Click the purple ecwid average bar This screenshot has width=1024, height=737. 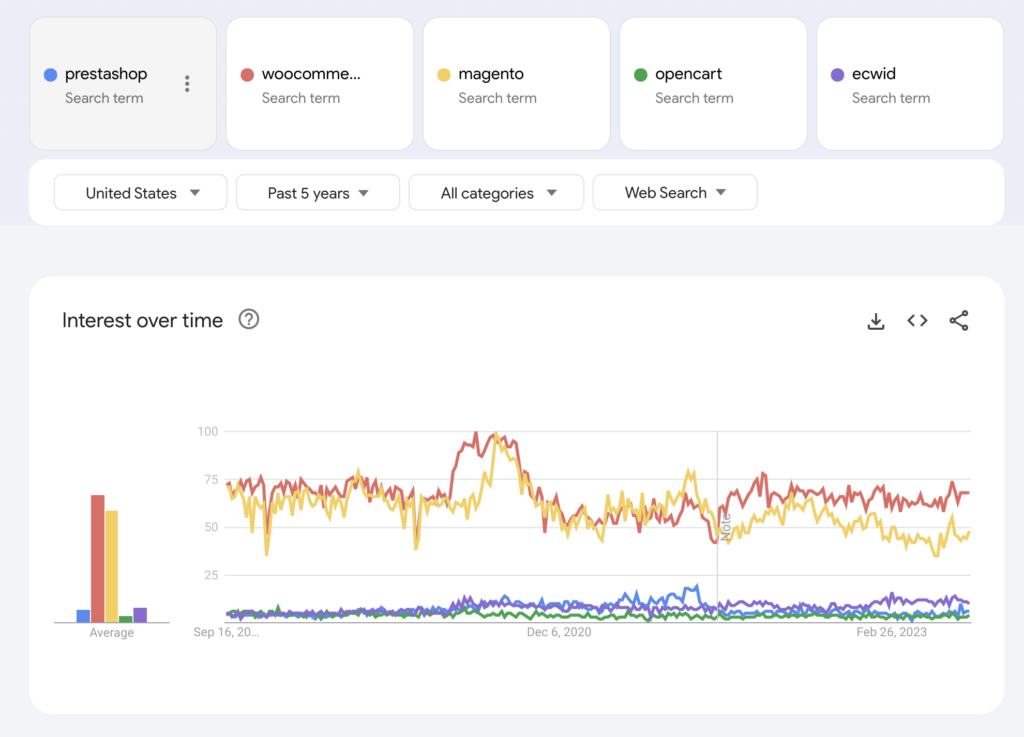click(x=140, y=615)
